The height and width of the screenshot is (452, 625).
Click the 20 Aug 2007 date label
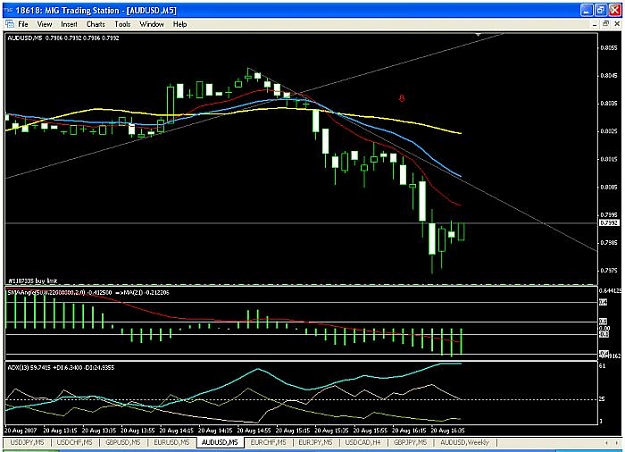point(21,430)
